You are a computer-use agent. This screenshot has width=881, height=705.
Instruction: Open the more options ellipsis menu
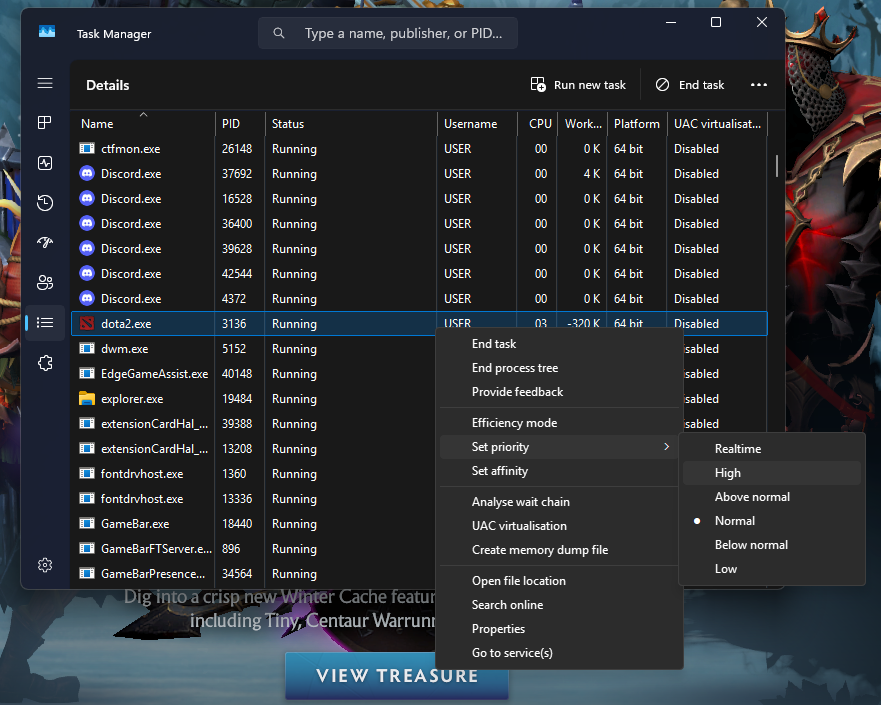(758, 84)
